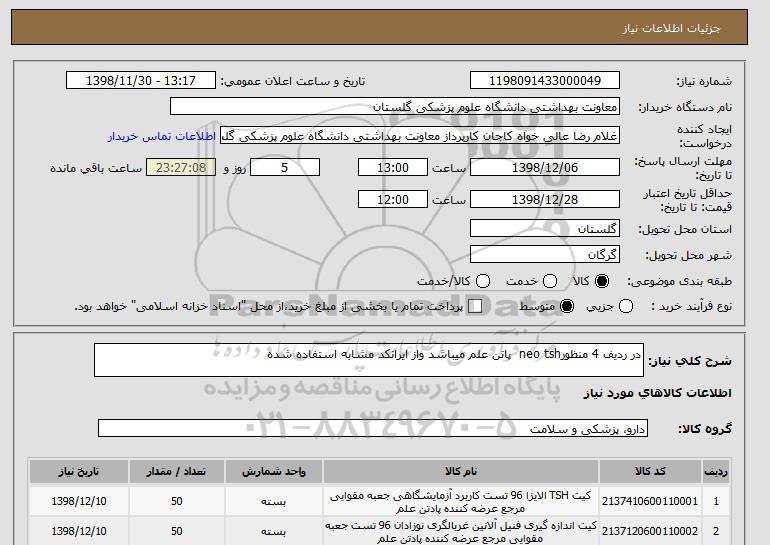Image resolution: width=770 pixels, height=545 pixels.
Task: Click the quantity 50 in row 2
Action: point(176,531)
